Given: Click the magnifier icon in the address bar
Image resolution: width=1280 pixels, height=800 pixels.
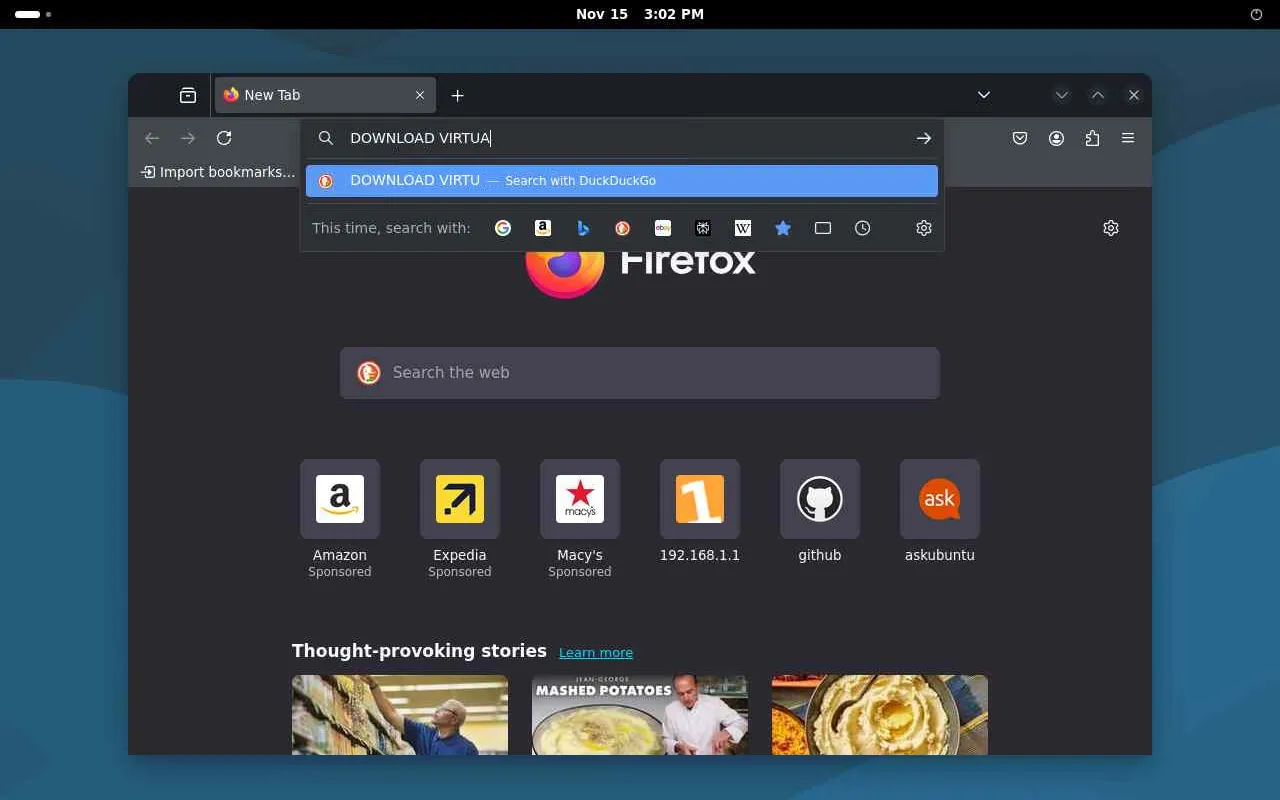Looking at the screenshot, I should (x=326, y=138).
